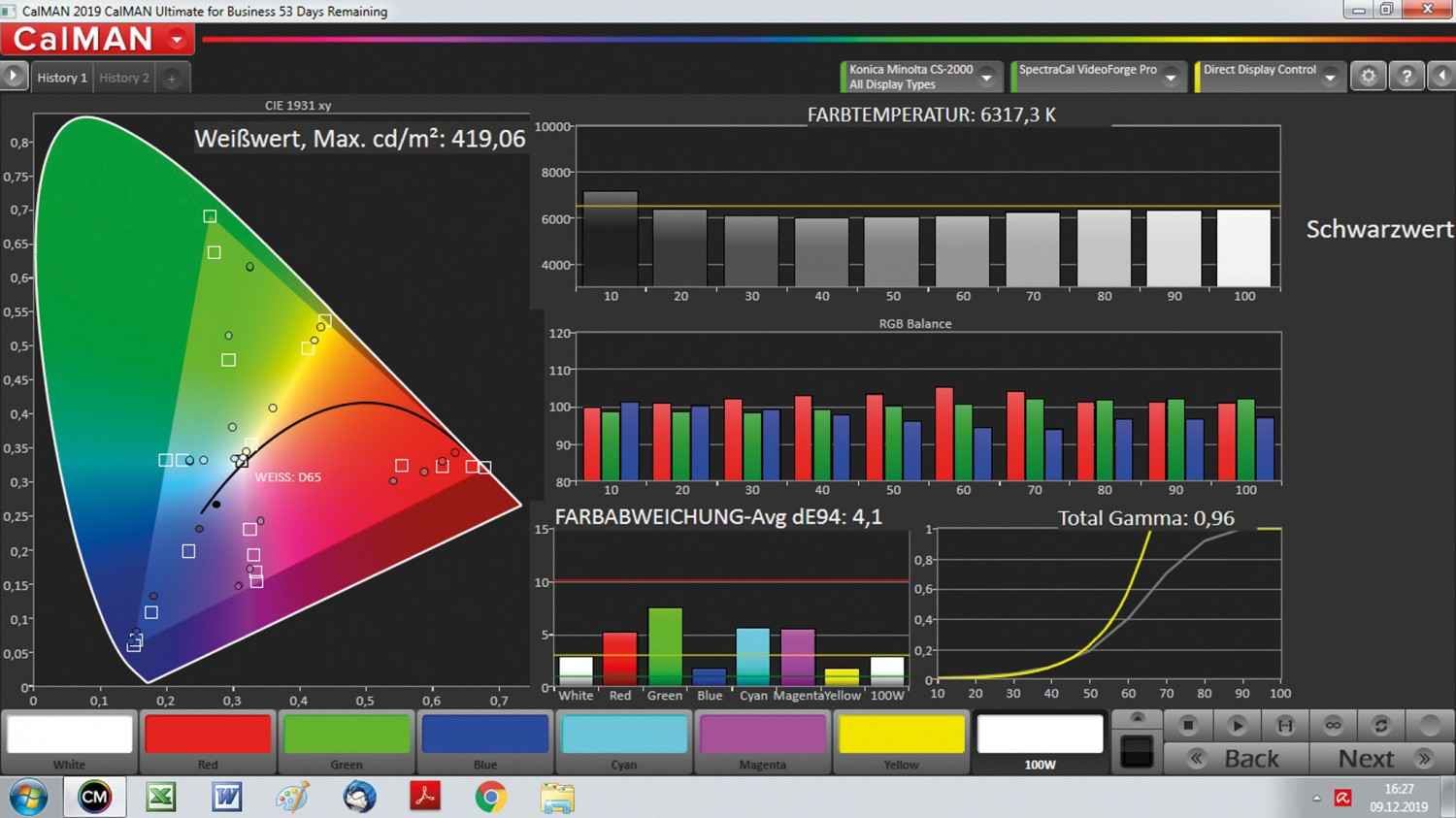Go to previous page with Back
This screenshot has width=1456, height=818.
pyautogui.click(x=1236, y=759)
